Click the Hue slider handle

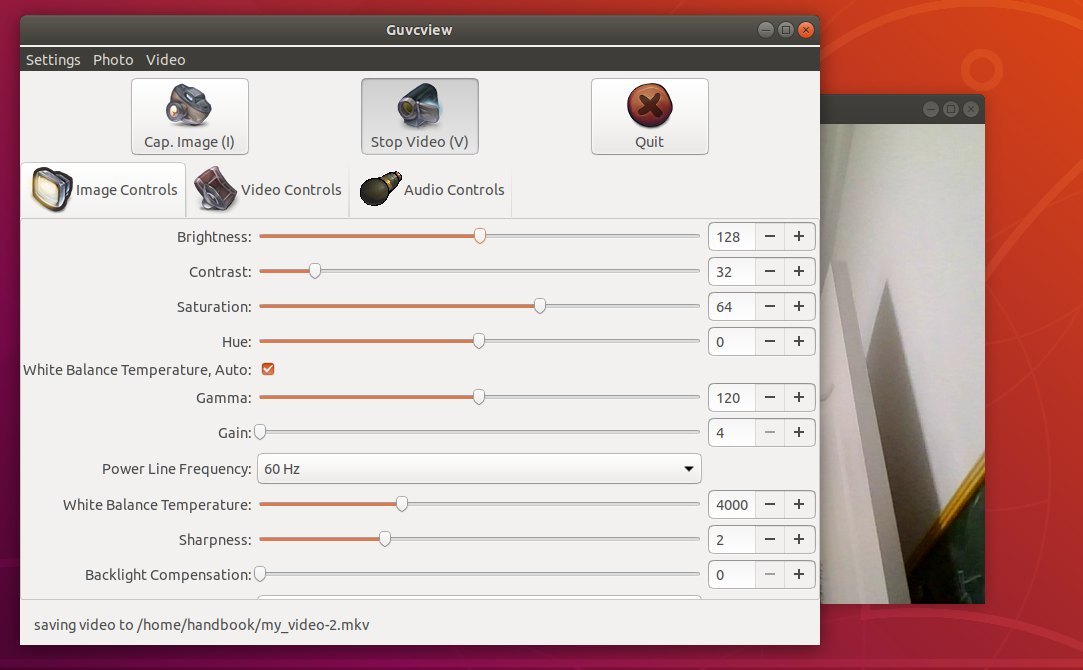point(479,341)
